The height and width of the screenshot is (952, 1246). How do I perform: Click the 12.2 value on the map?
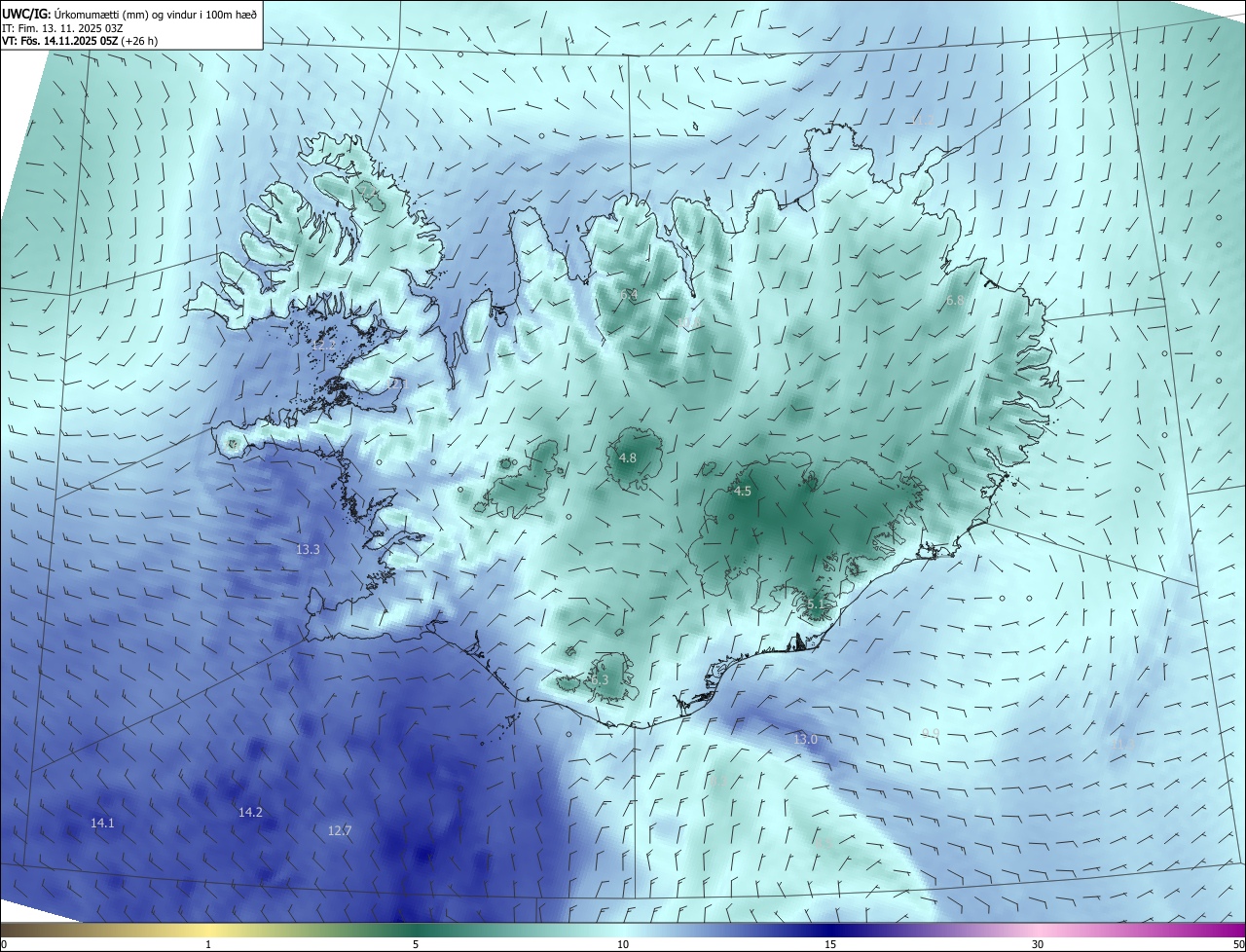tap(323, 345)
